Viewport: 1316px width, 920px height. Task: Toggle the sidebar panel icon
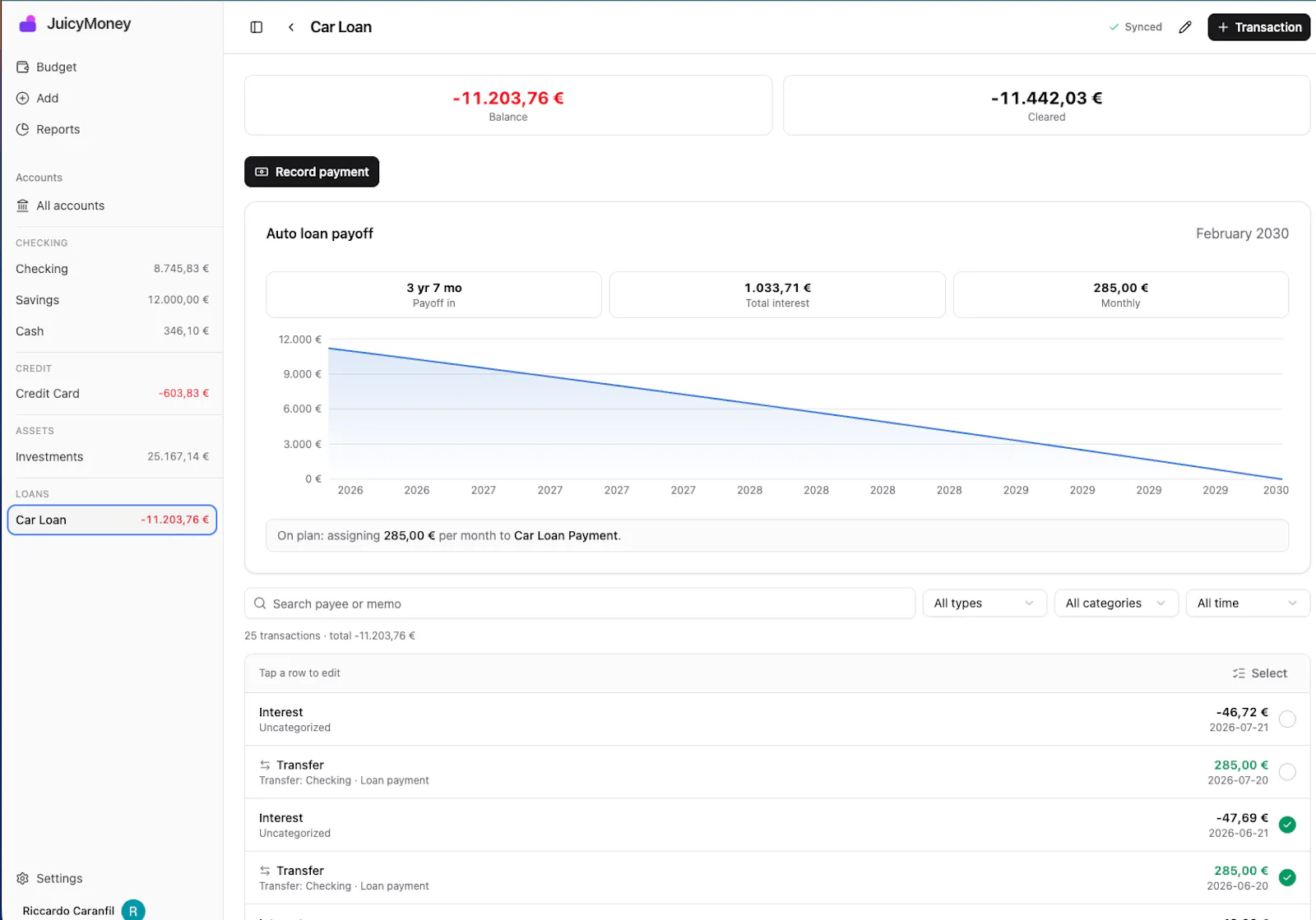tap(257, 27)
